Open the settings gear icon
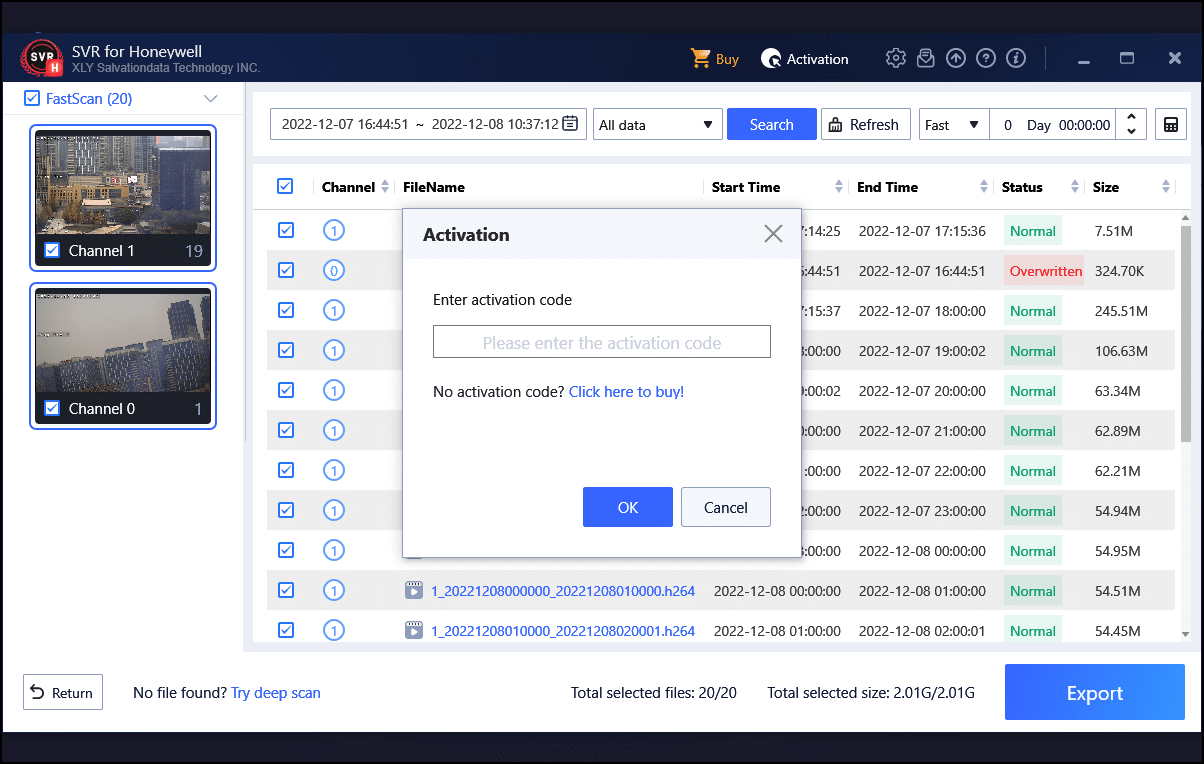The height and width of the screenshot is (764, 1204). 895,59
